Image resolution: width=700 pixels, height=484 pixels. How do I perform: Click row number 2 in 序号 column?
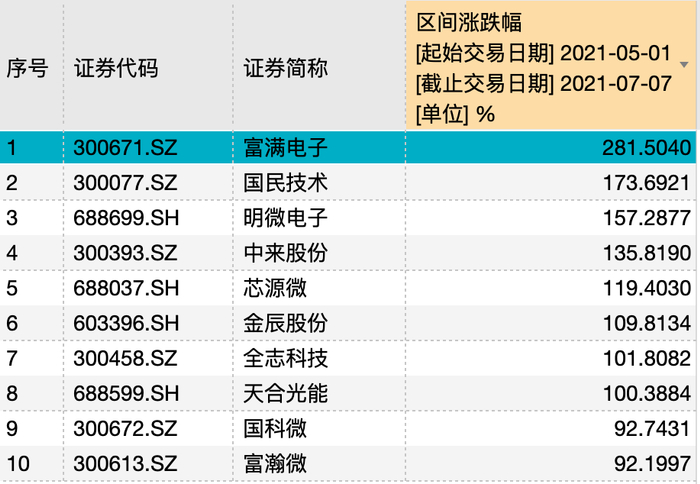coord(12,183)
